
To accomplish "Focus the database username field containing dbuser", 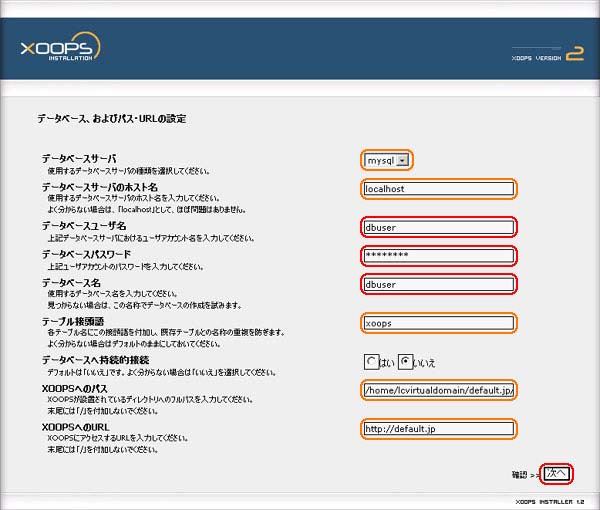I will [439, 227].
